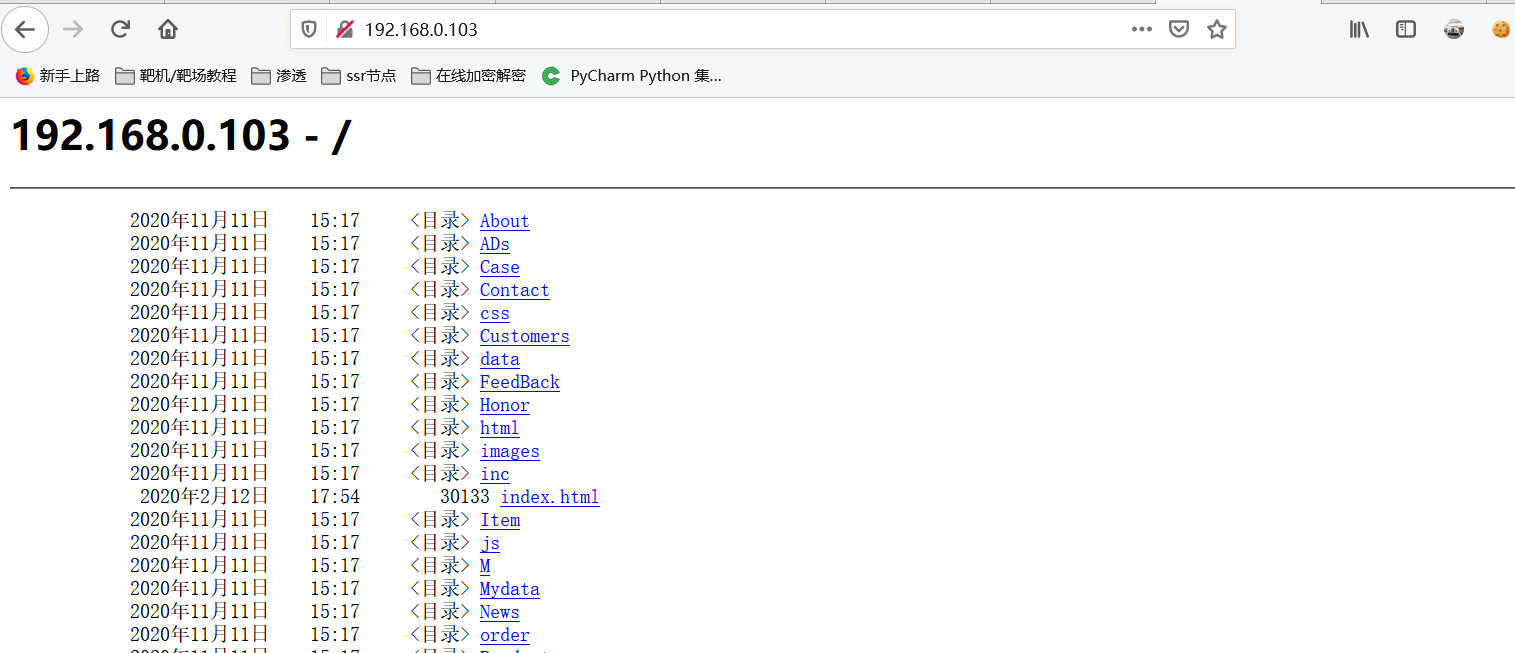Open the js directory link

point(489,543)
